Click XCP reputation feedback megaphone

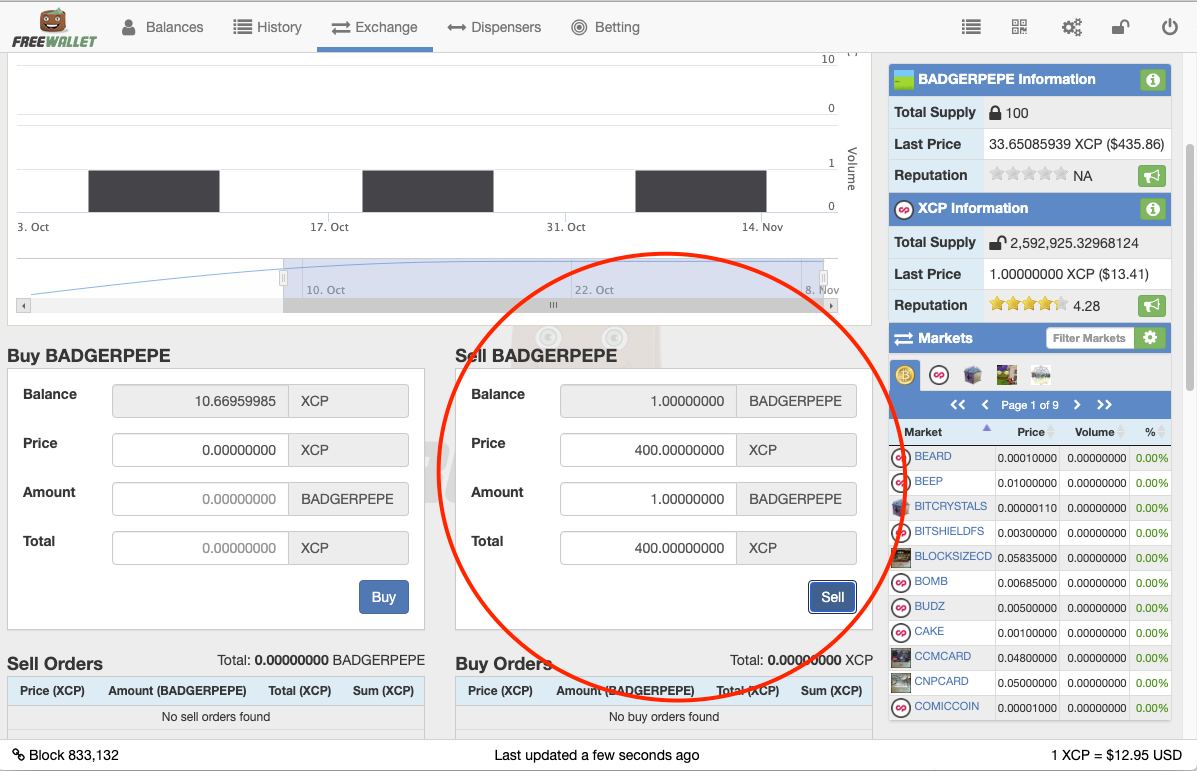pyautogui.click(x=1152, y=305)
